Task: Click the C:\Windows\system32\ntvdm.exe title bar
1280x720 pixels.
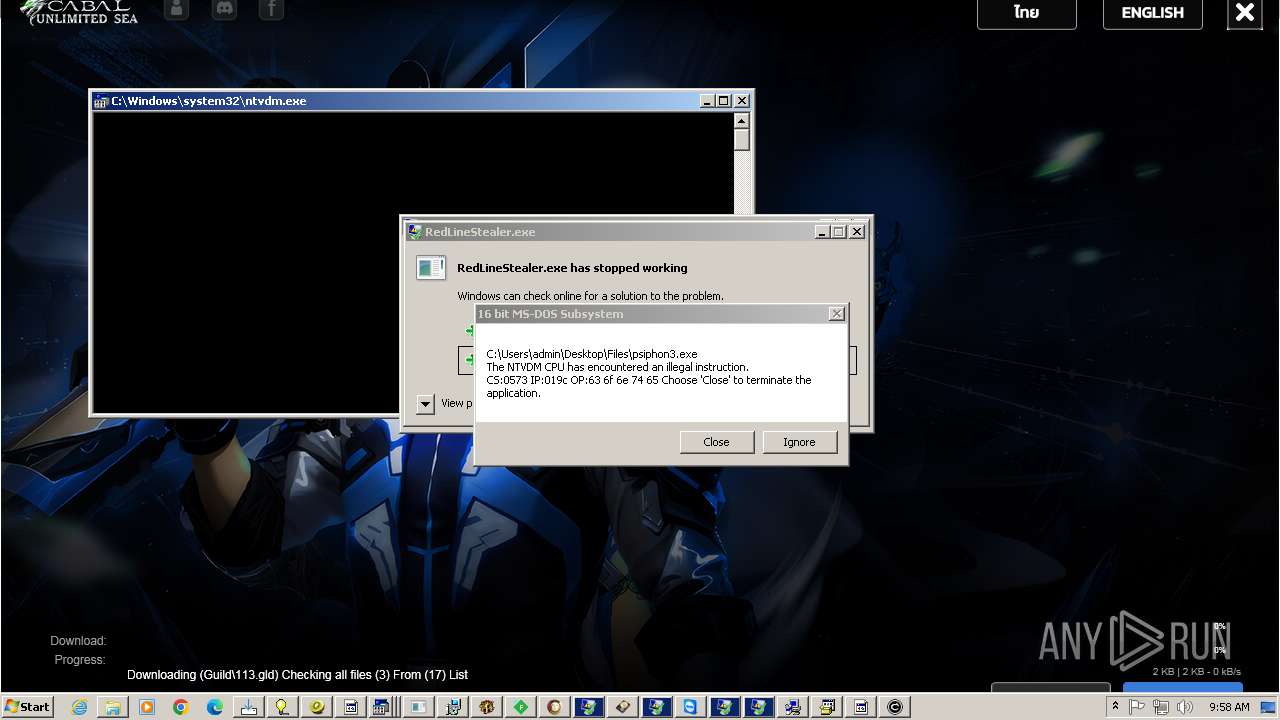Action: [x=395, y=101]
